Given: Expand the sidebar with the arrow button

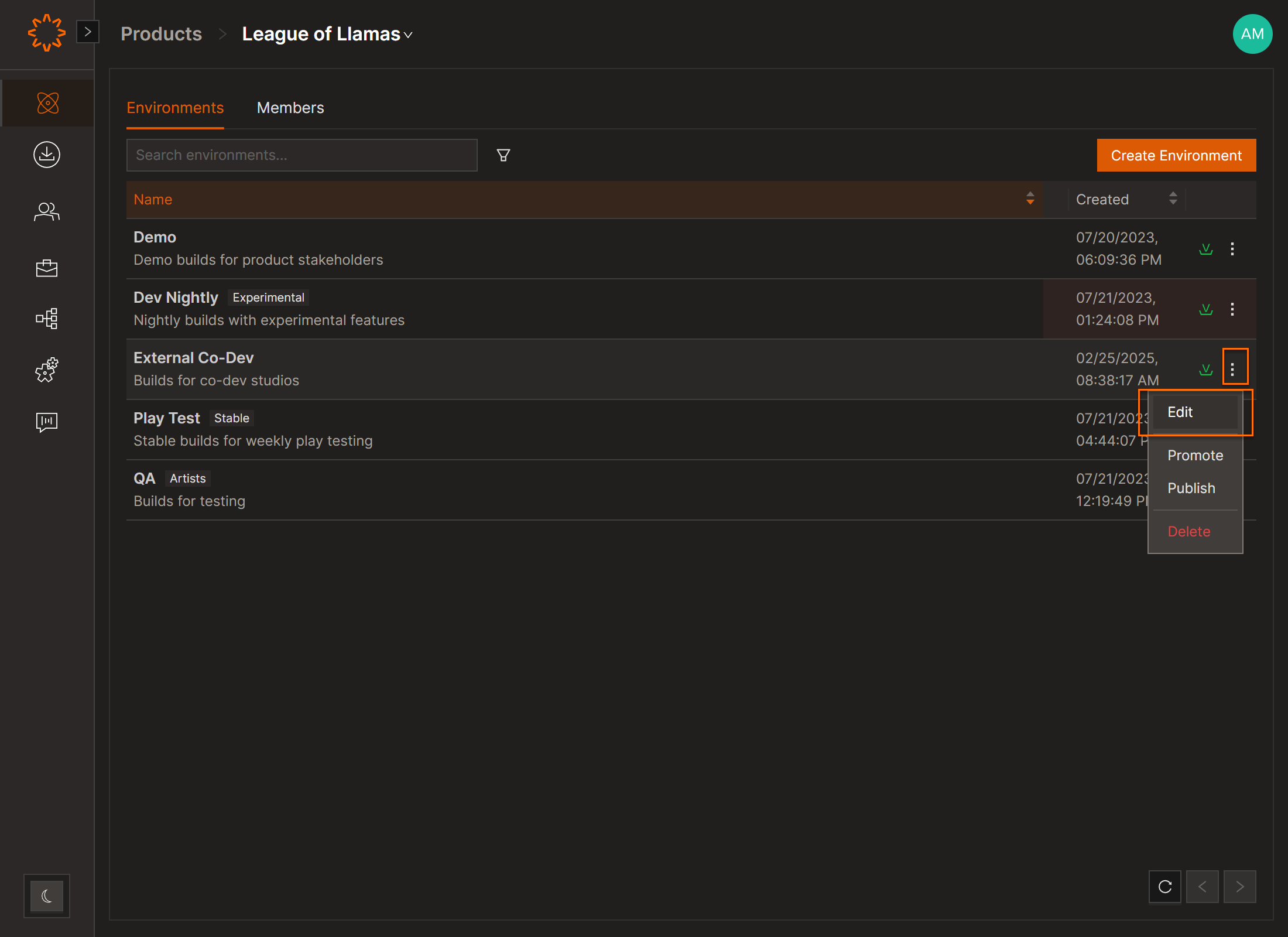Looking at the screenshot, I should (88, 32).
